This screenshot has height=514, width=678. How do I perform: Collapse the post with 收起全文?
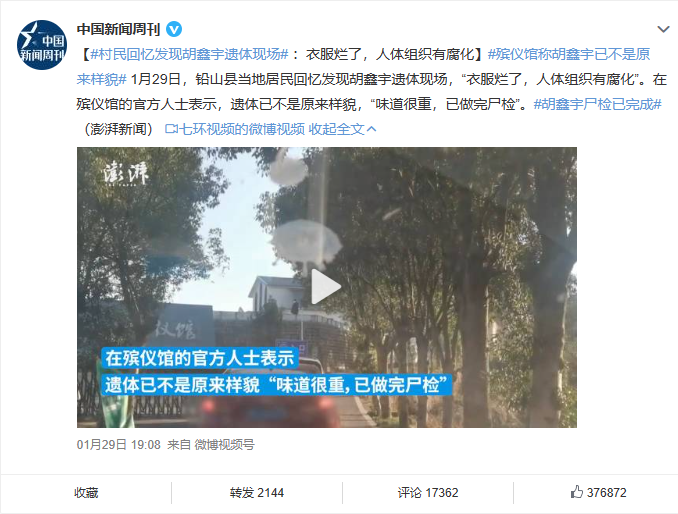pos(336,129)
